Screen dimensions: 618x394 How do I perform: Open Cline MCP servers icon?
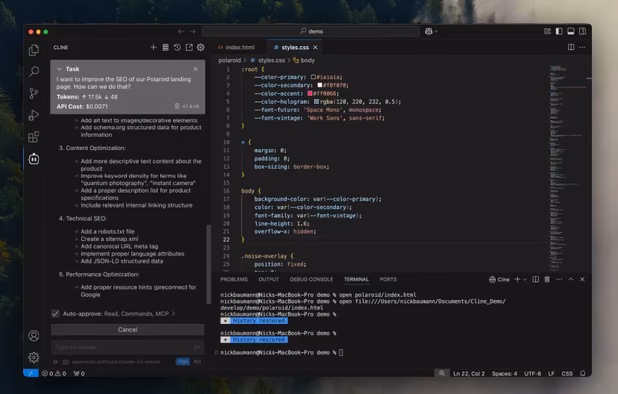coord(166,47)
